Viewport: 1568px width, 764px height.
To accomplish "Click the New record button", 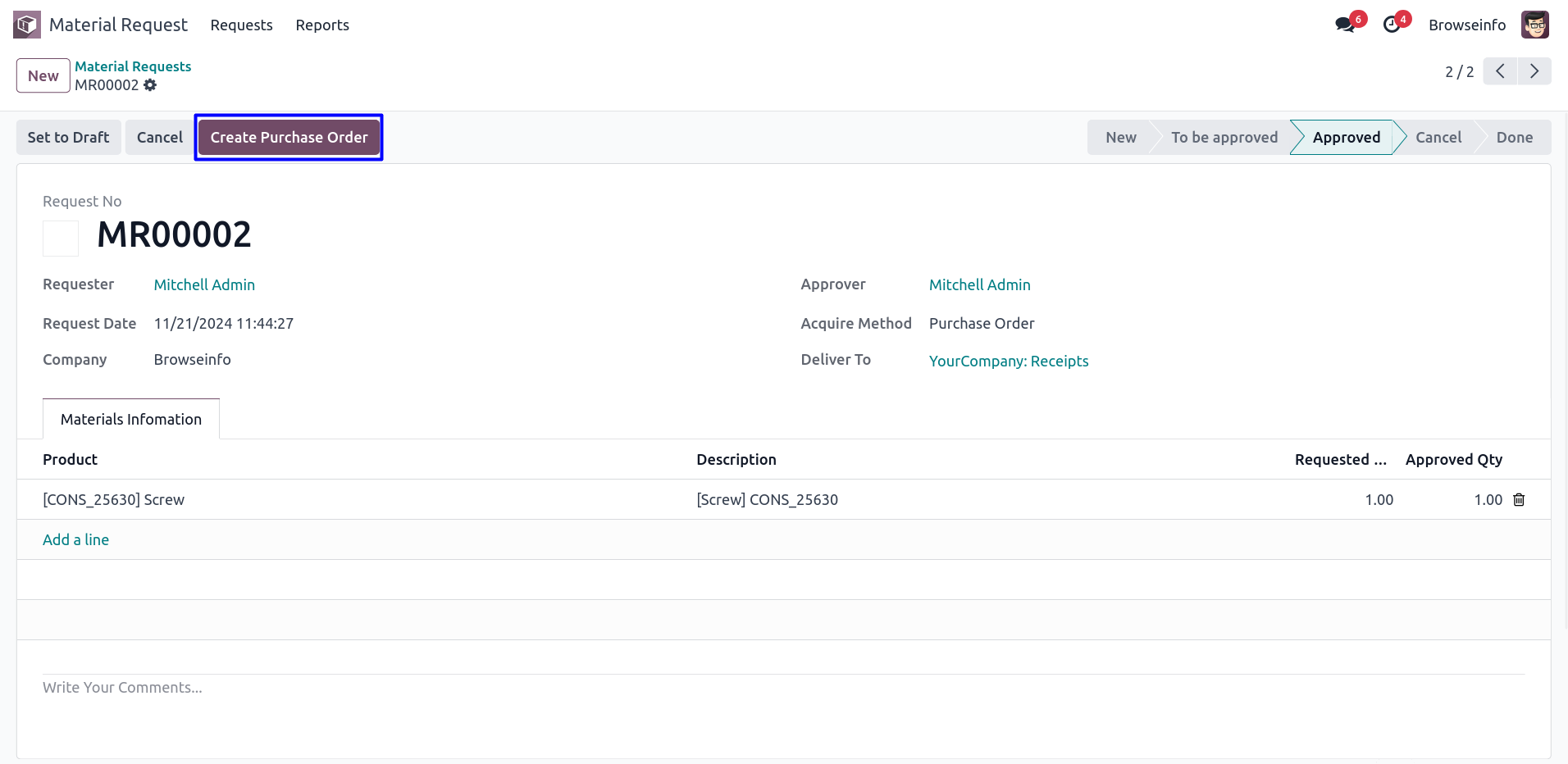I will tap(43, 76).
